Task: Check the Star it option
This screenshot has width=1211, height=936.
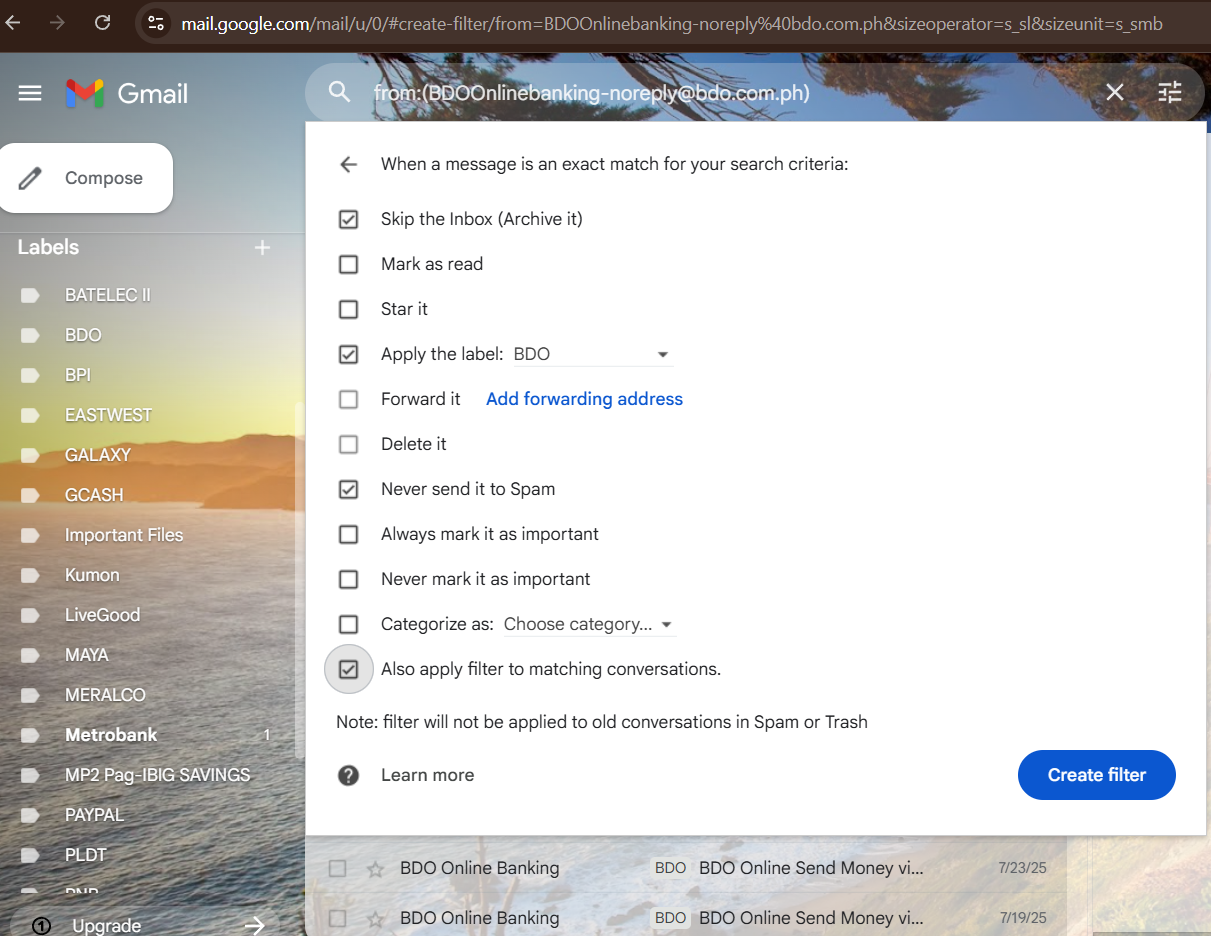Action: [348, 309]
